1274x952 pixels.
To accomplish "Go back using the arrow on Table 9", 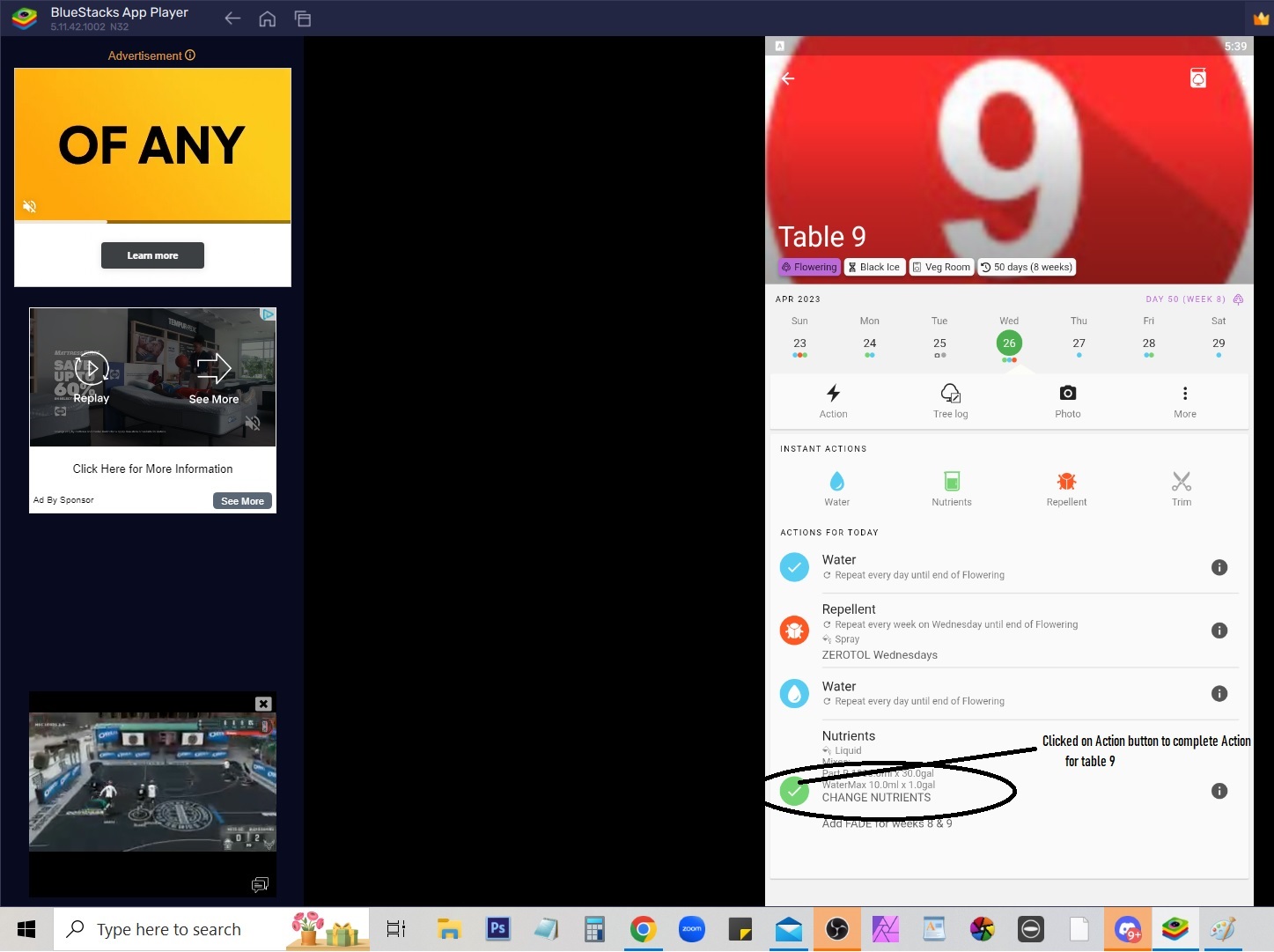I will point(788,78).
